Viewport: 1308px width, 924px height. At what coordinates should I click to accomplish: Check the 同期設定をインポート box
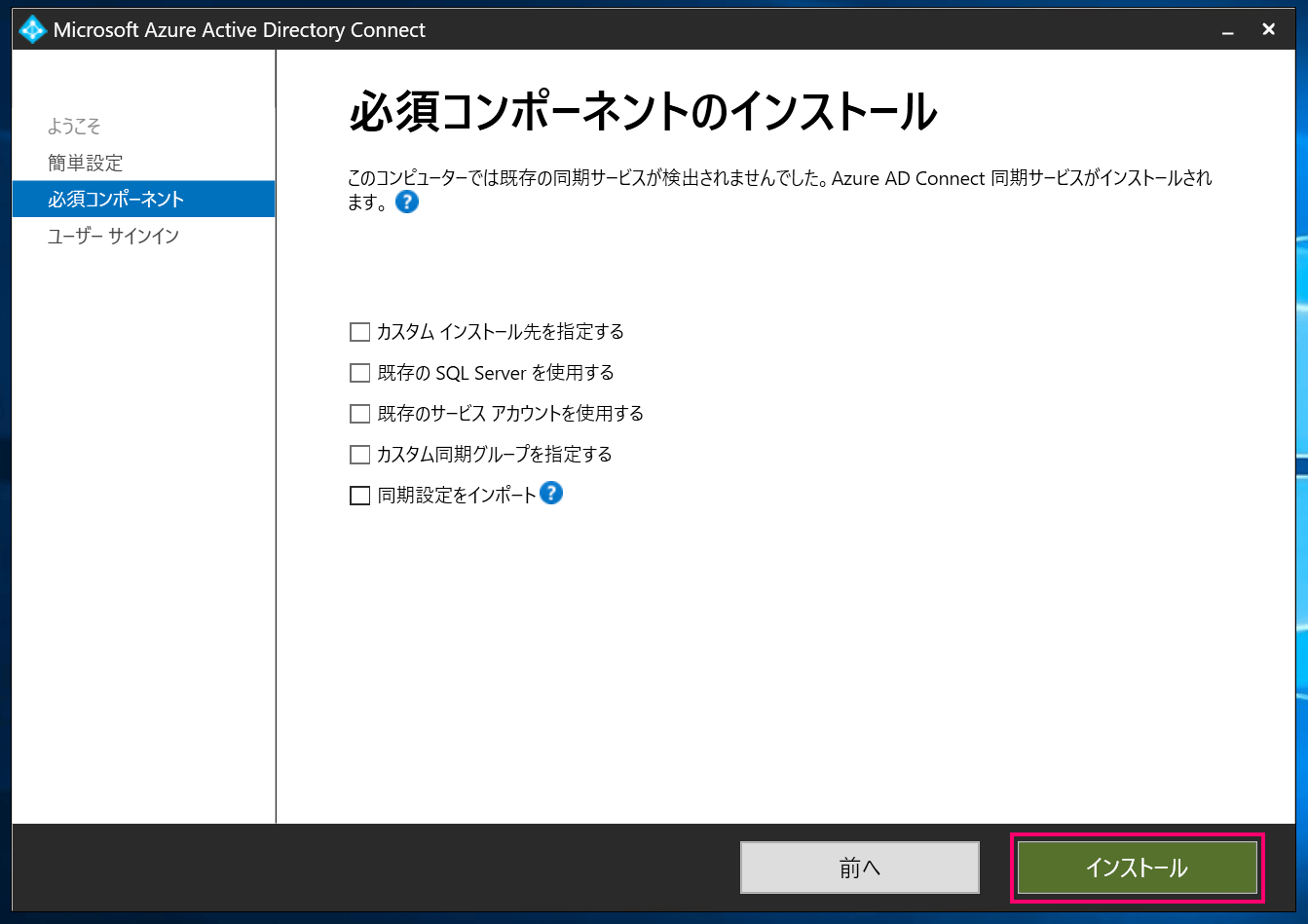(359, 496)
